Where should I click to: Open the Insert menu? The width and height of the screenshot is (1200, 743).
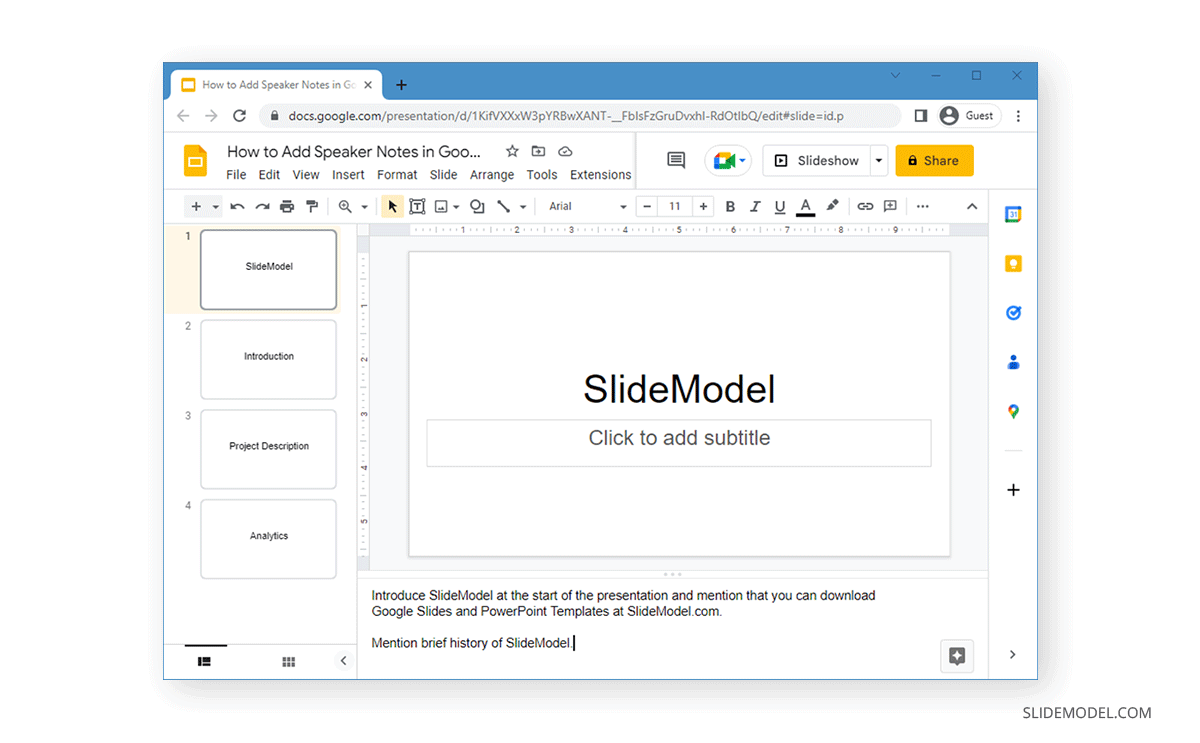348,174
